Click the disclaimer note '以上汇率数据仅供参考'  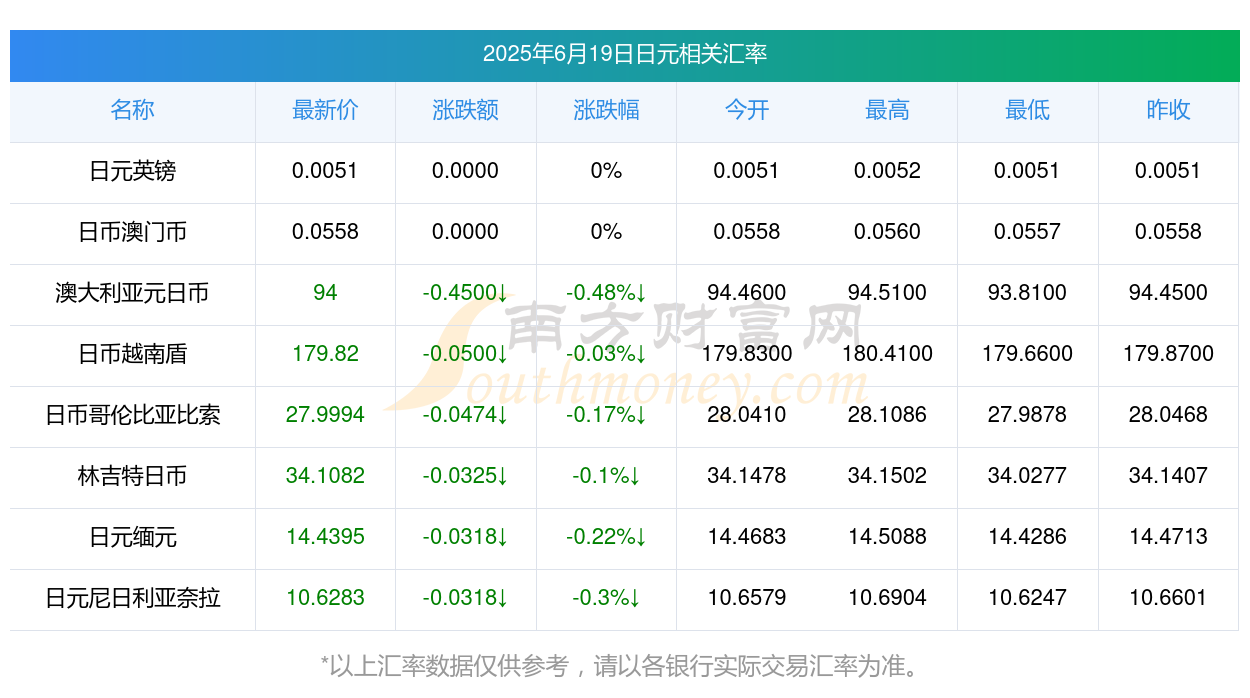click(x=449, y=666)
